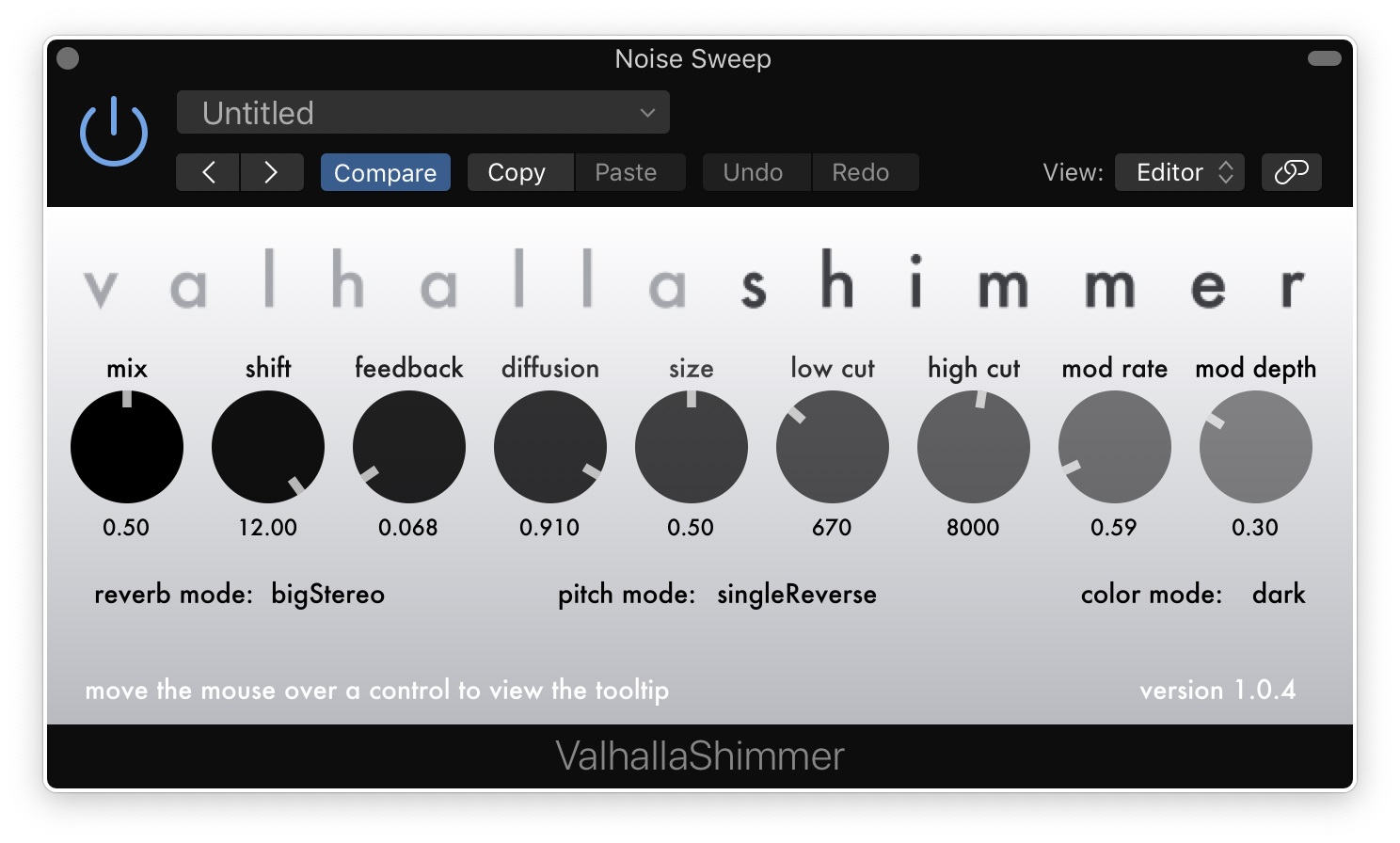Click the mod rate value 0.59
The height and width of the screenshot is (843, 1400).
pyautogui.click(x=1114, y=527)
